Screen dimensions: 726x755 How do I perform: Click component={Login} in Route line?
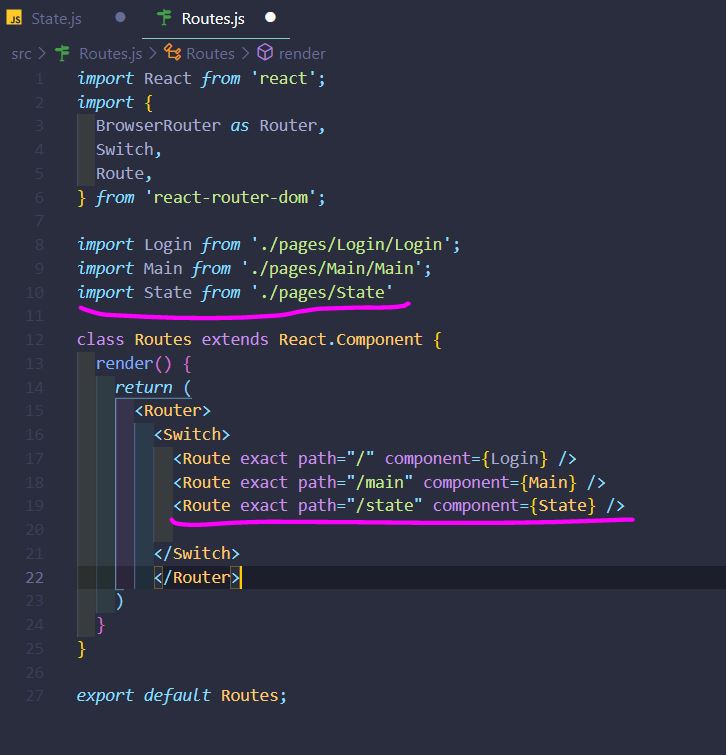[466, 458]
